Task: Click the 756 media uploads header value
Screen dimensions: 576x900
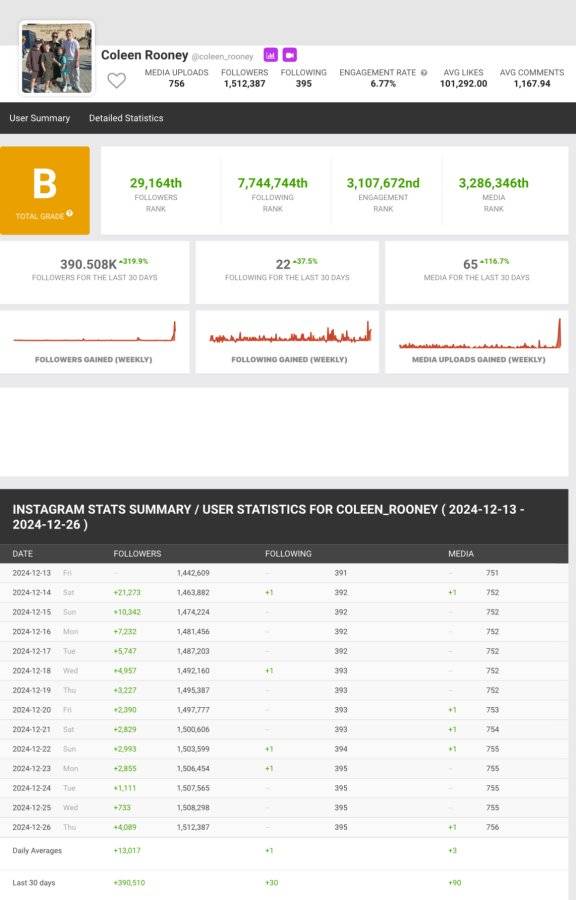Action: 177,83
